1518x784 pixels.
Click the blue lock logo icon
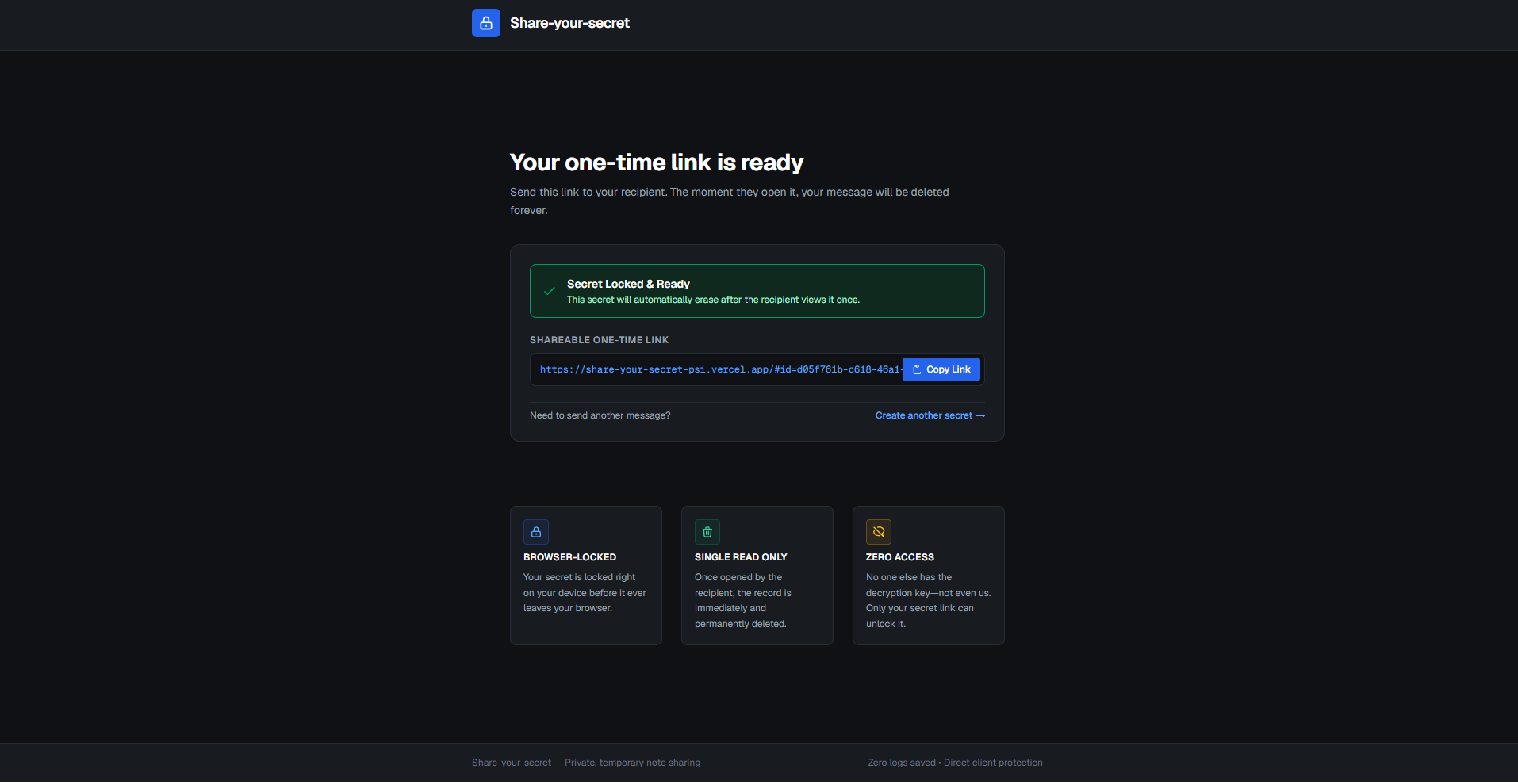click(486, 23)
